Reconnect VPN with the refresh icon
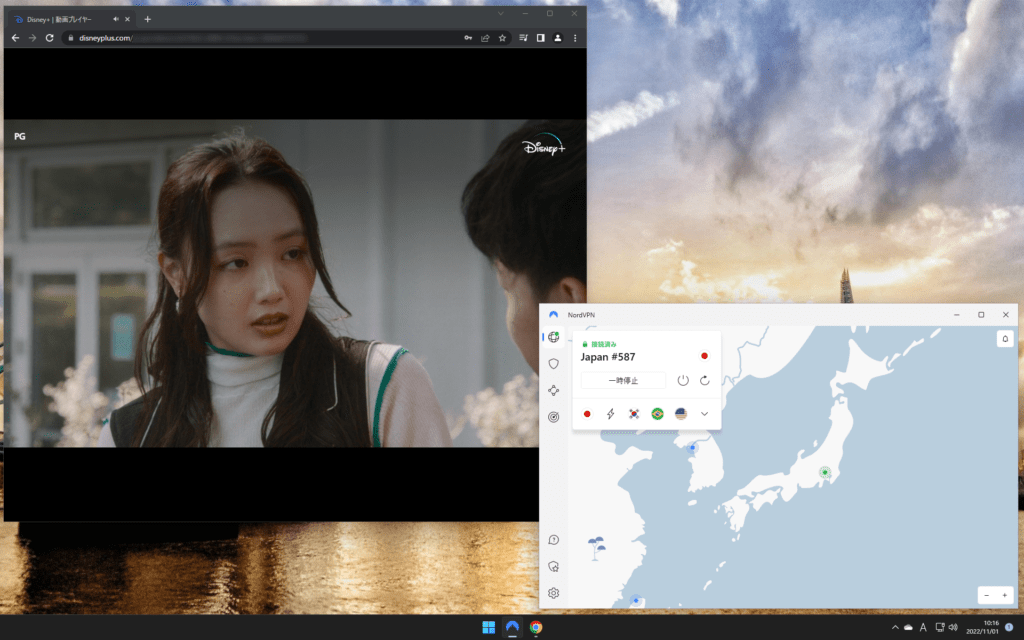The image size is (1024, 640). click(705, 380)
